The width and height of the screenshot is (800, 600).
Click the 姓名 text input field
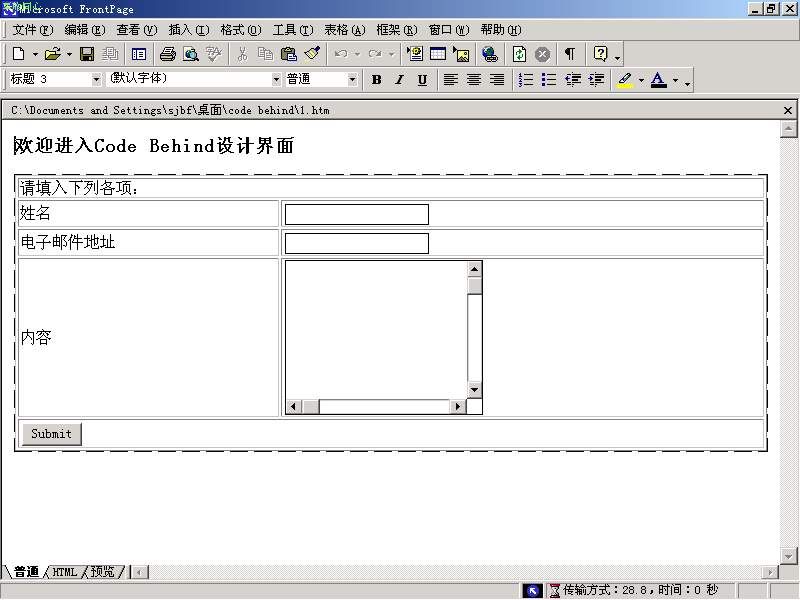coord(356,214)
